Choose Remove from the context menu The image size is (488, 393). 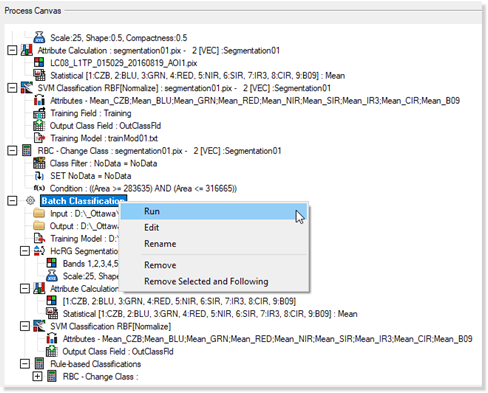coord(213,265)
